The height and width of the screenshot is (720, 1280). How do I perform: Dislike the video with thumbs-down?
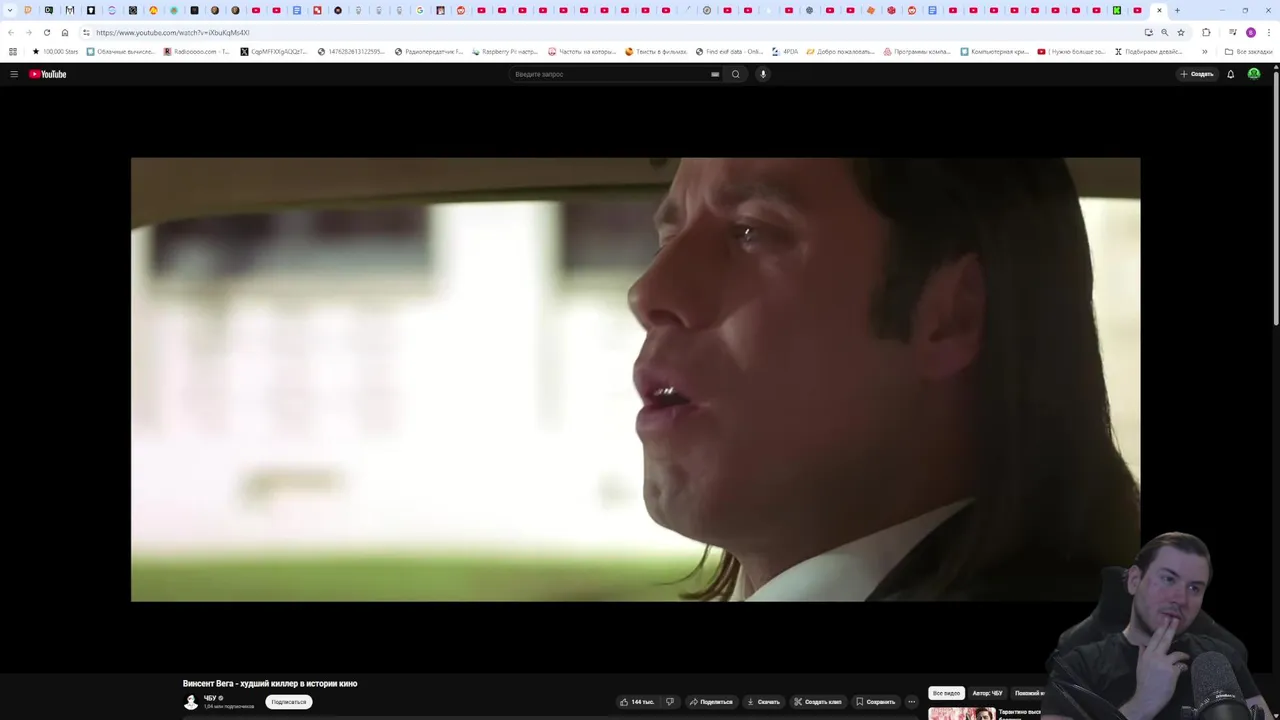pos(670,702)
